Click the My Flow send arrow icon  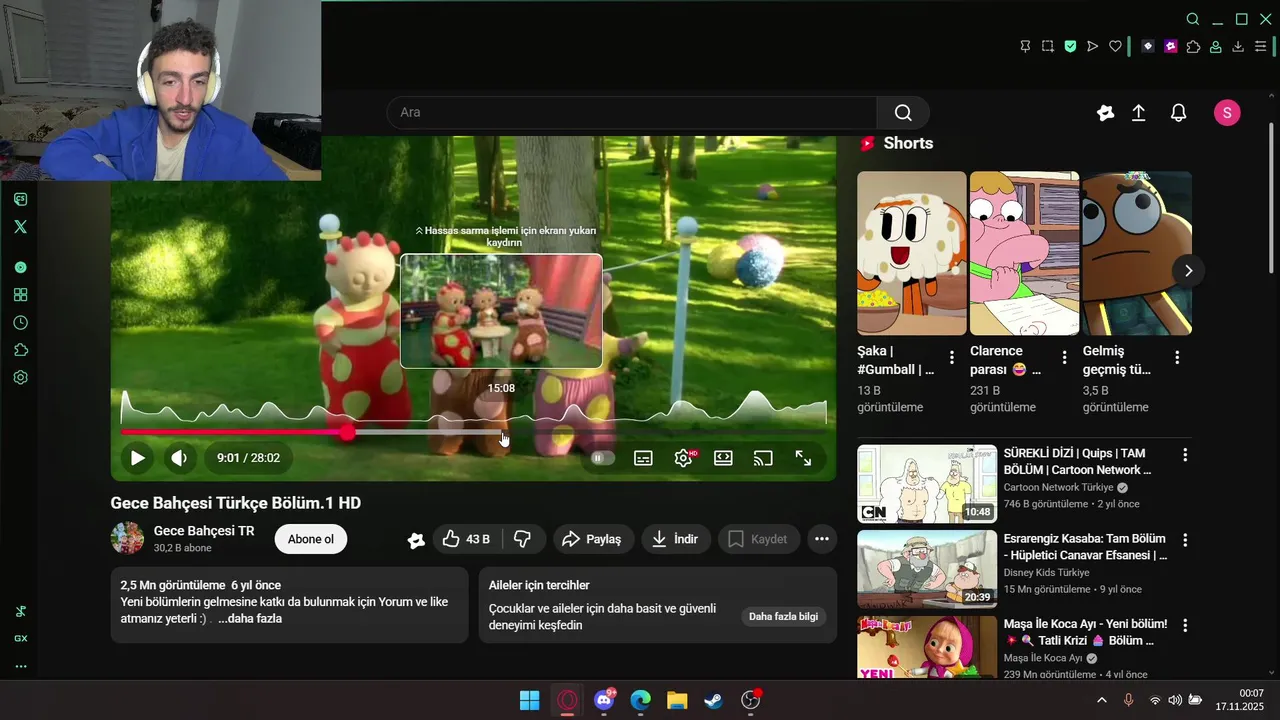point(1092,46)
